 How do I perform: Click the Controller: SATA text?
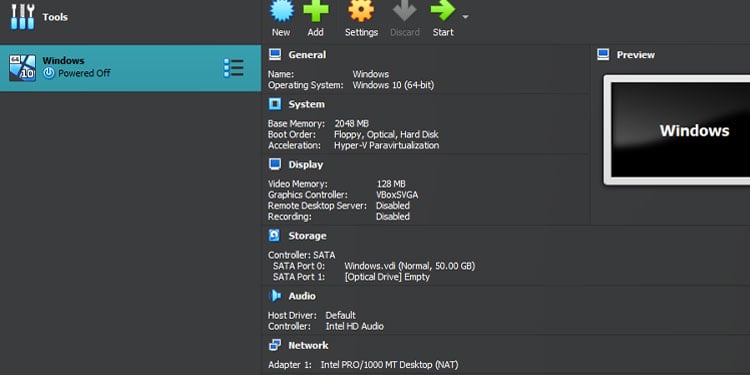[301, 255]
